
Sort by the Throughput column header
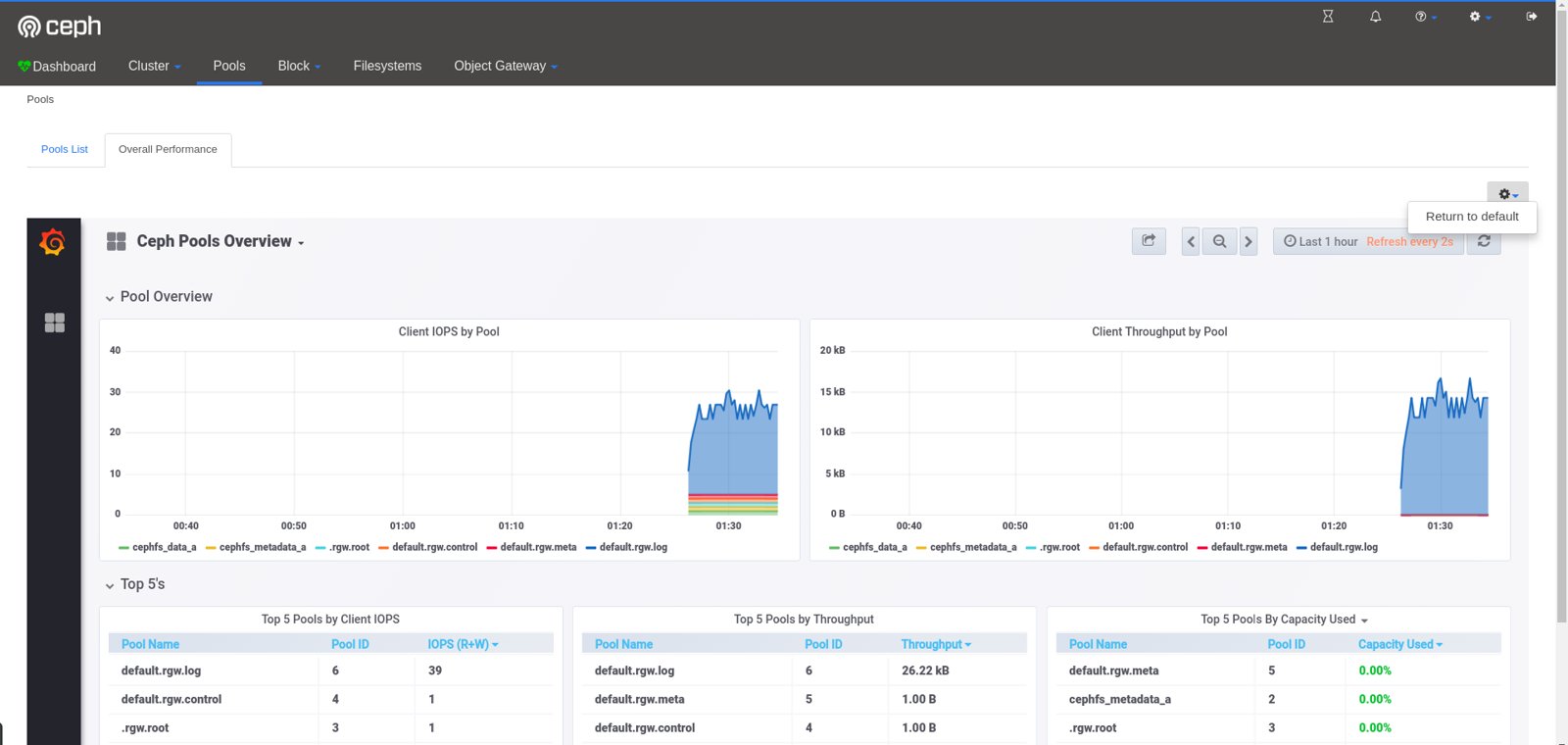(936, 644)
